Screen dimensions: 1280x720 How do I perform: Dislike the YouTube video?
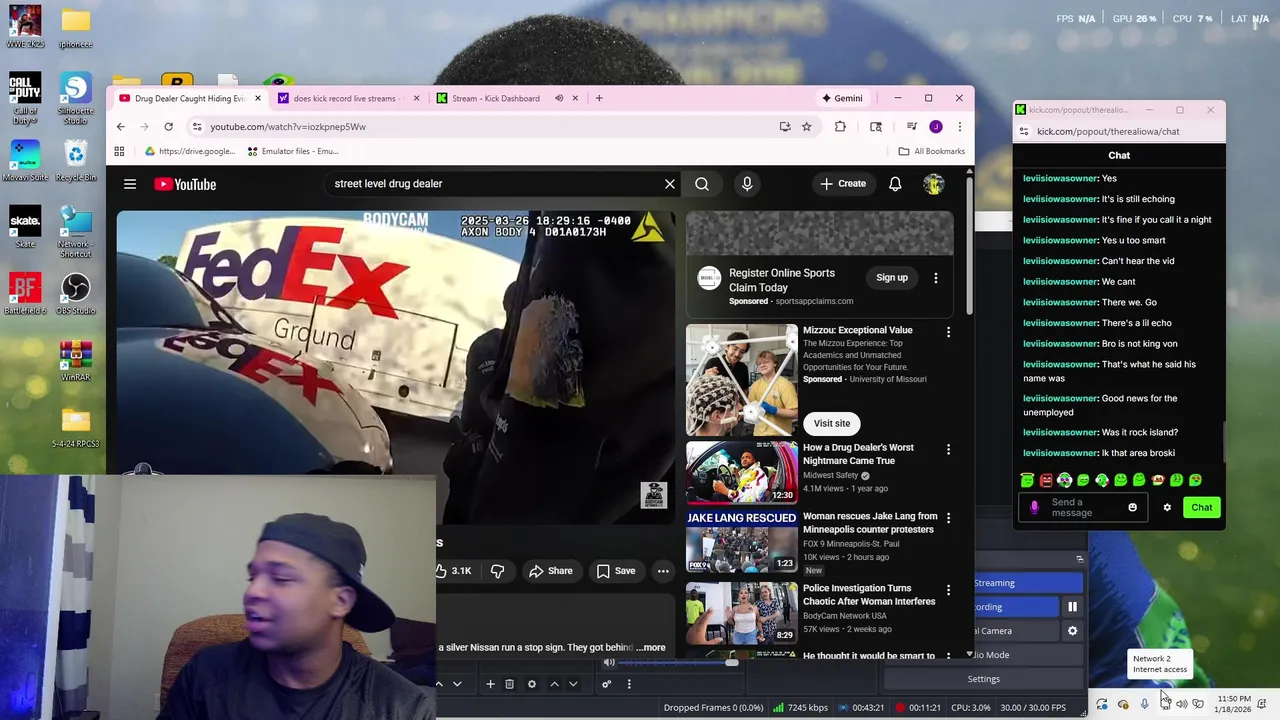pyautogui.click(x=497, y=571)
